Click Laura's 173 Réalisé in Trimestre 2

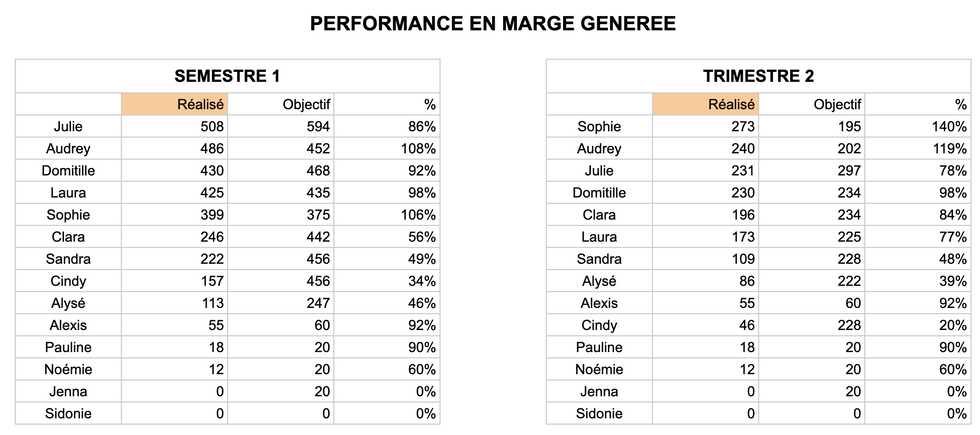pos(706,237)
